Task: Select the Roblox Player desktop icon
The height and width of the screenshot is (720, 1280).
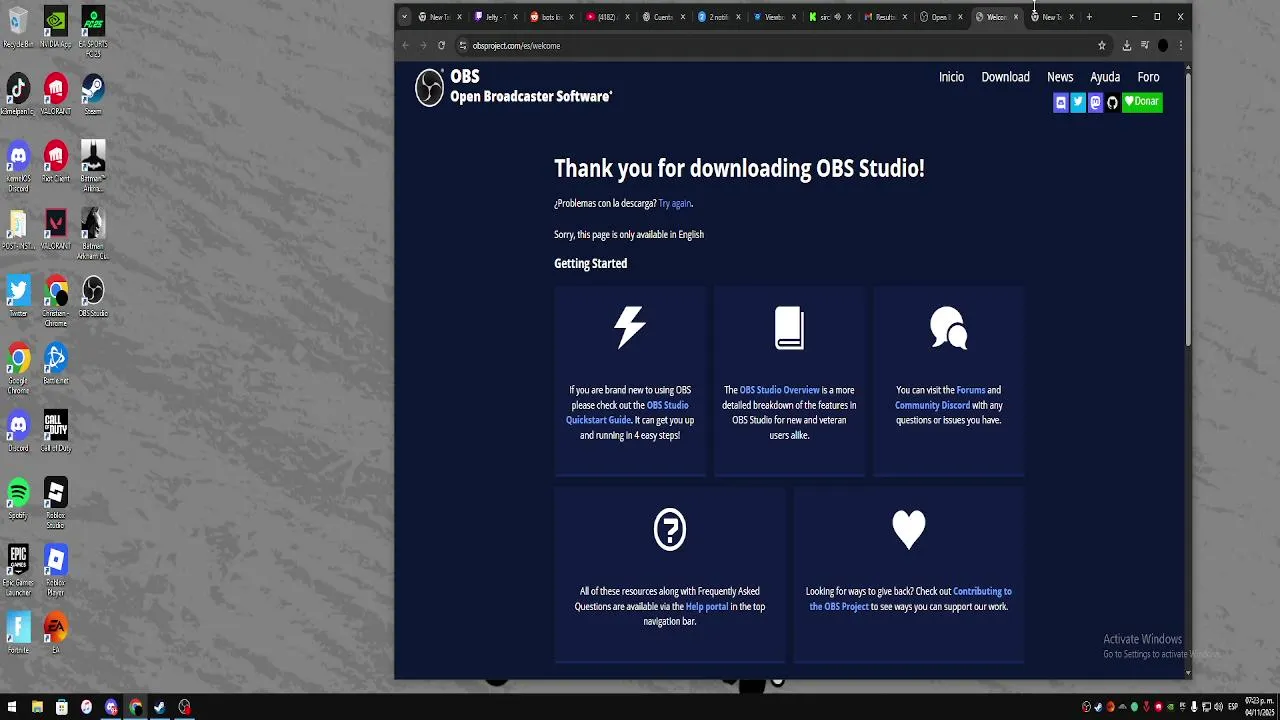Action: 55,570
